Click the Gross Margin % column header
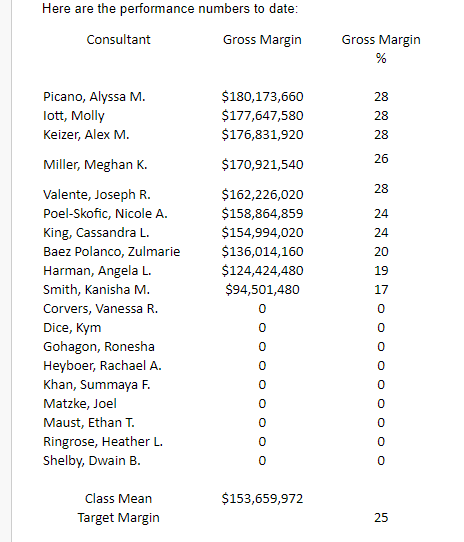 [x=381, y=49]
